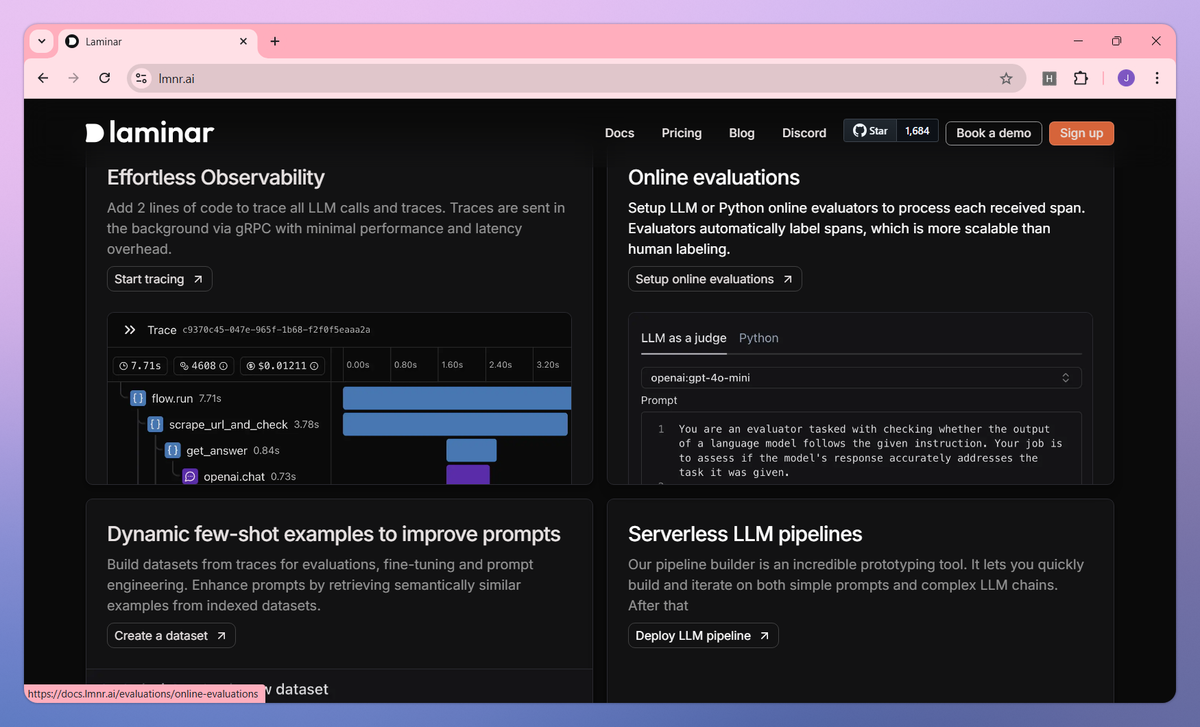
Task: Click the GitHub Star button
Action: 869,131
